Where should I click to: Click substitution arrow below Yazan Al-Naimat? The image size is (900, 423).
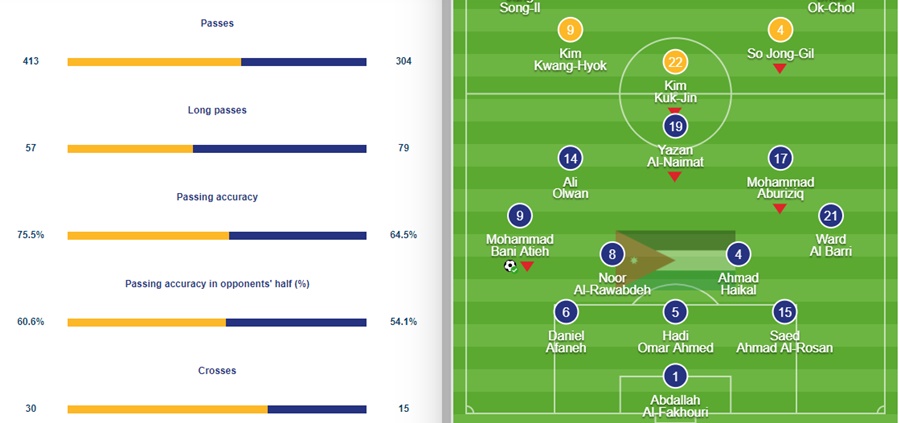(674, 177)
